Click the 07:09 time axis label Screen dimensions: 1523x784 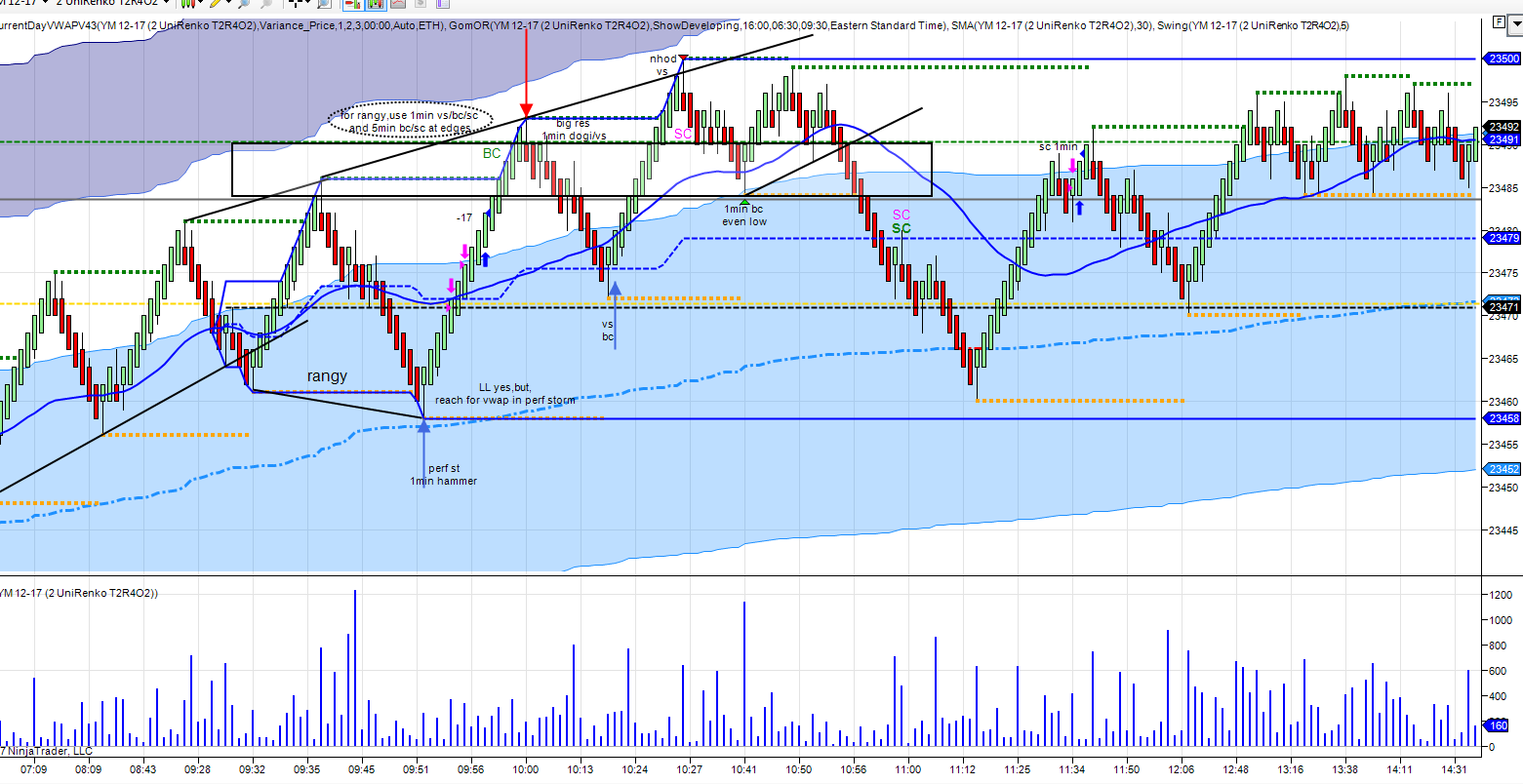pos(34,770)
